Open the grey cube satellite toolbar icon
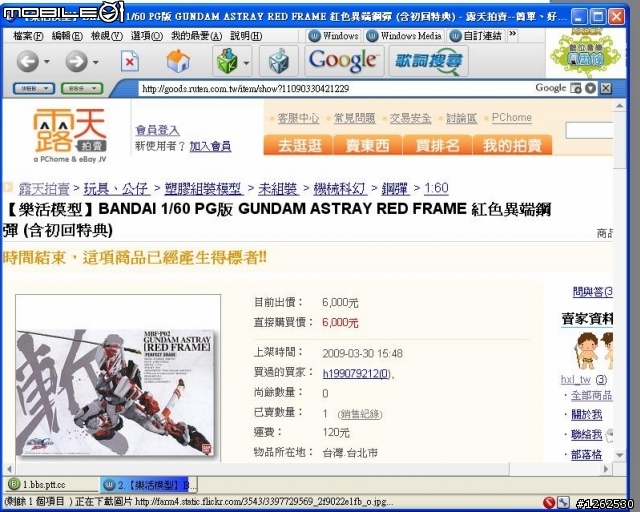This screenshot has width=640, height=512. pyautogui.click(x=278, y=61)
